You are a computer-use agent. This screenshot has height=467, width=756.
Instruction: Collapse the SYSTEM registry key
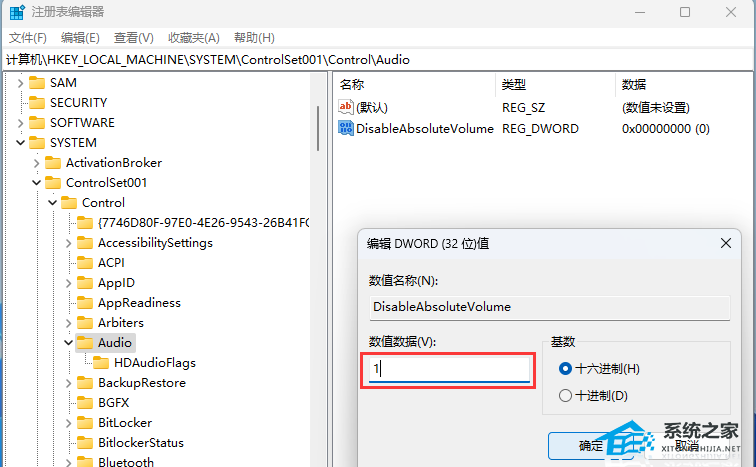pos(20,143)
